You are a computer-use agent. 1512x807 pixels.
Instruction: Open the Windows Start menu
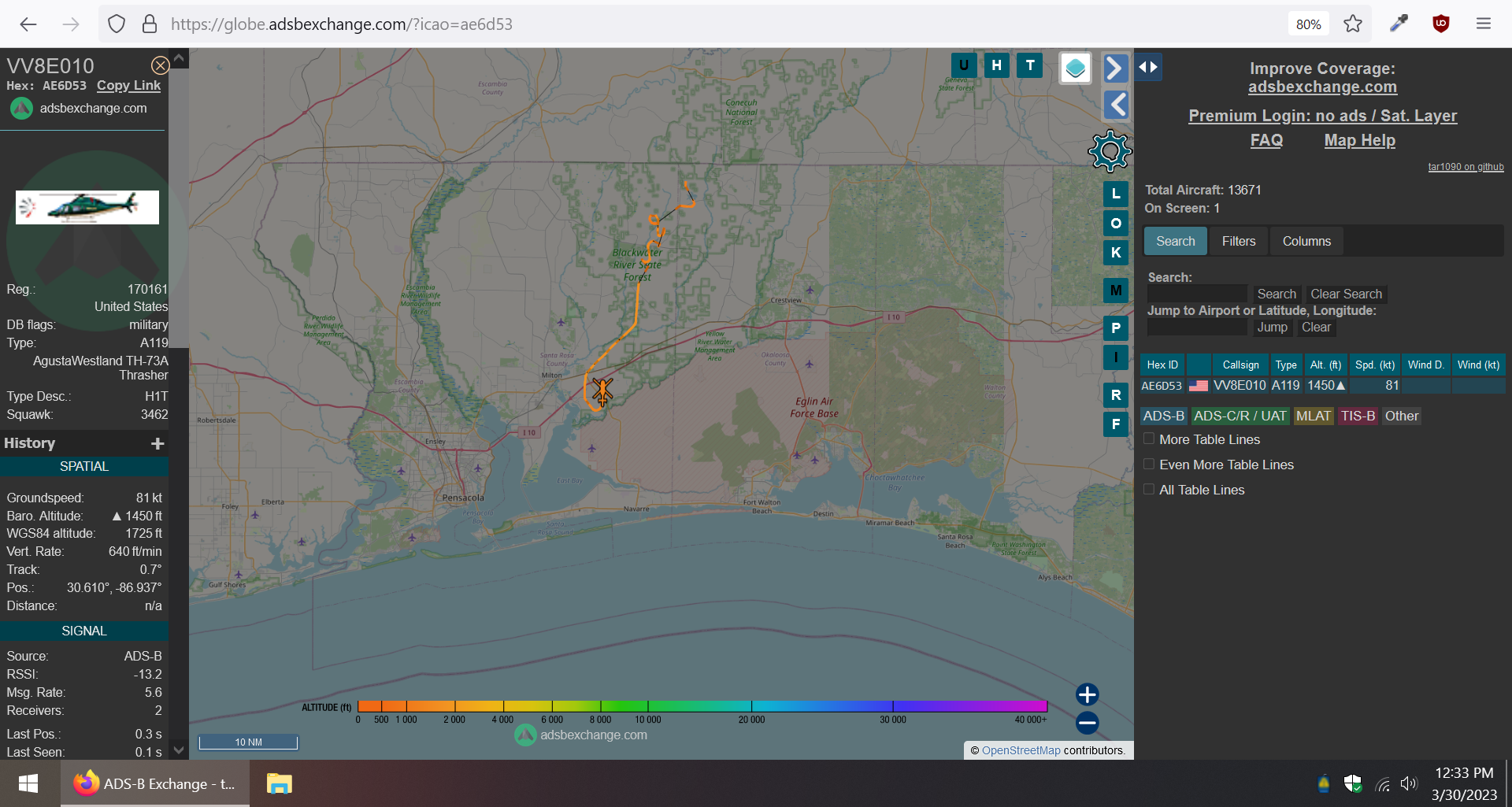[x=28, y=784]
